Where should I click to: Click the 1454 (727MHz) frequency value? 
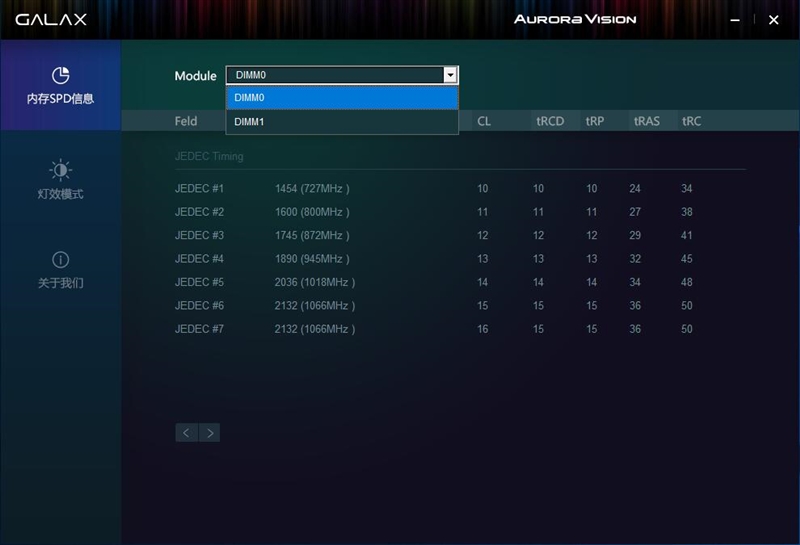[x=312, y=188]
